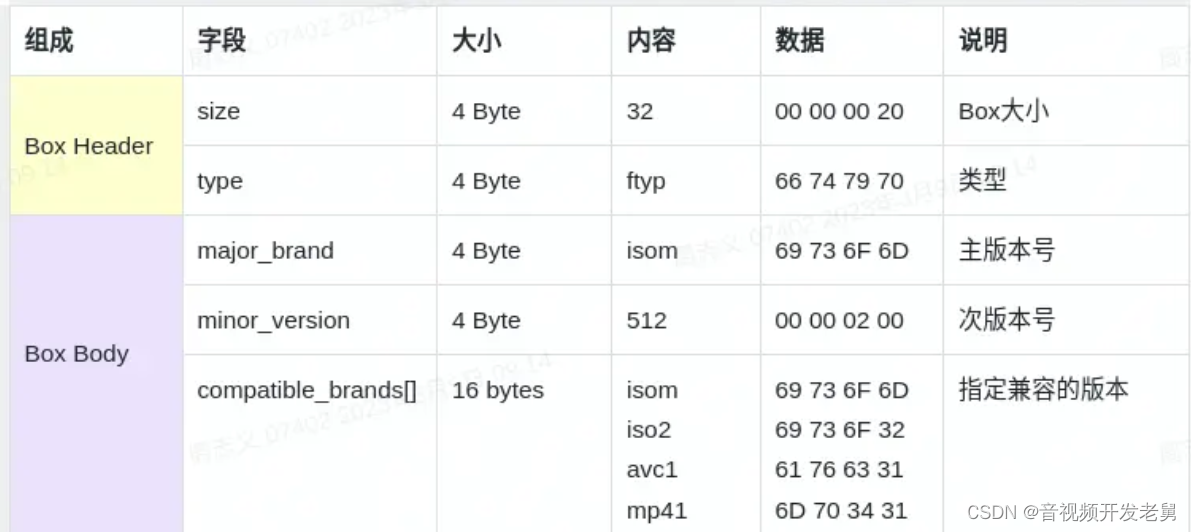Click the 512 content value
1191x532 pixels.
[x=646, y=320]
